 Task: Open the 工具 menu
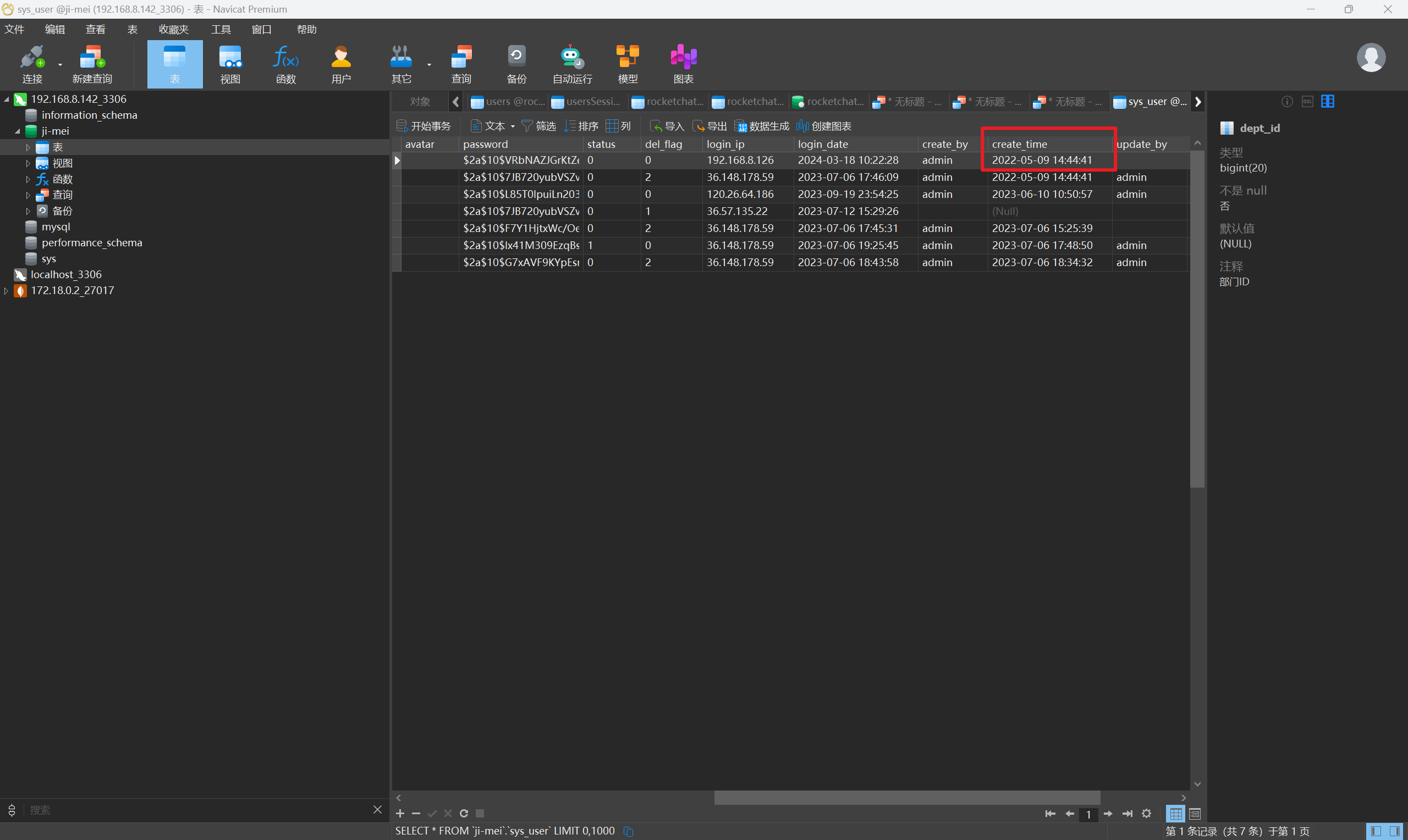click(220, 30)
